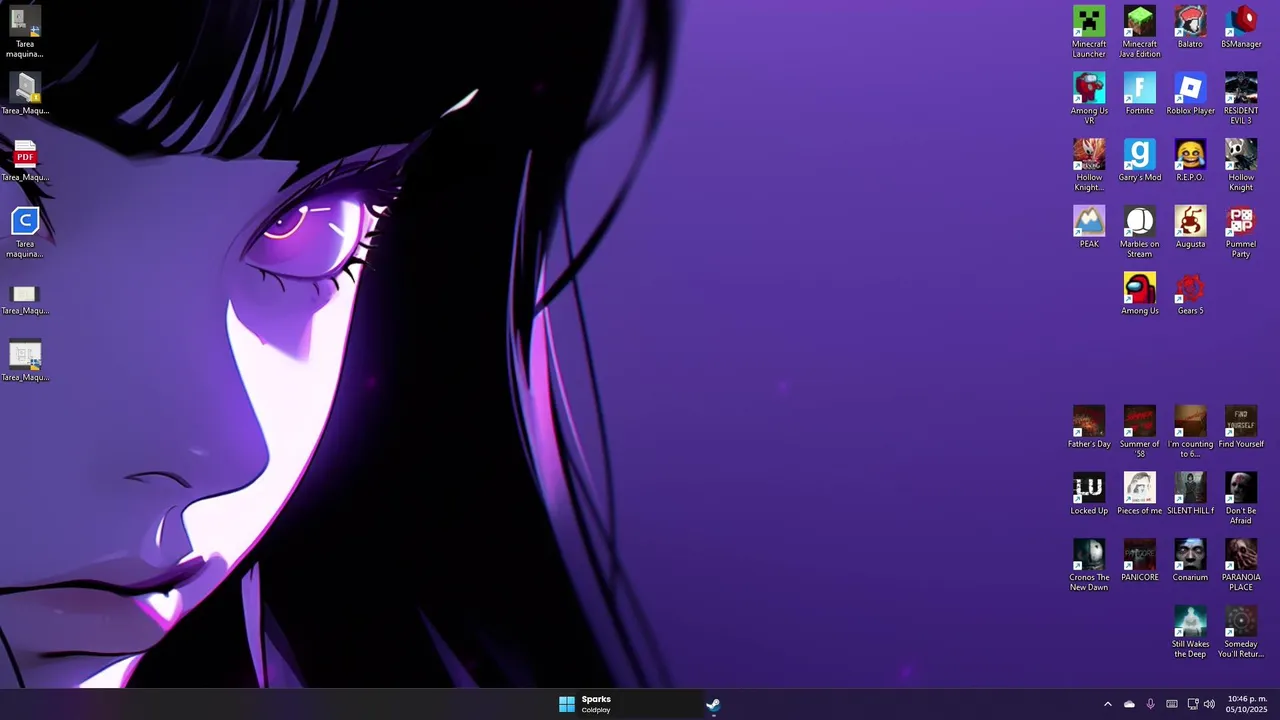
Task: Open the network status tray icon
Action: coord(1193,705)
